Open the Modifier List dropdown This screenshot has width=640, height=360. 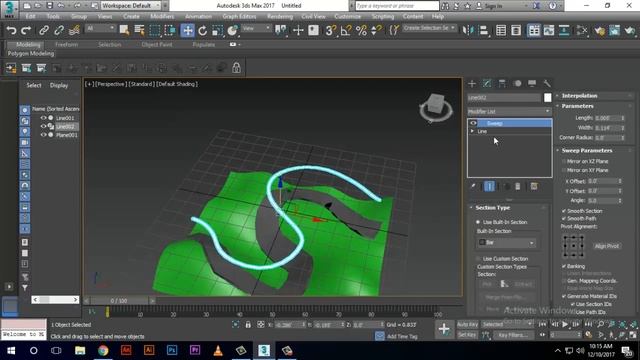pos(509,111)
